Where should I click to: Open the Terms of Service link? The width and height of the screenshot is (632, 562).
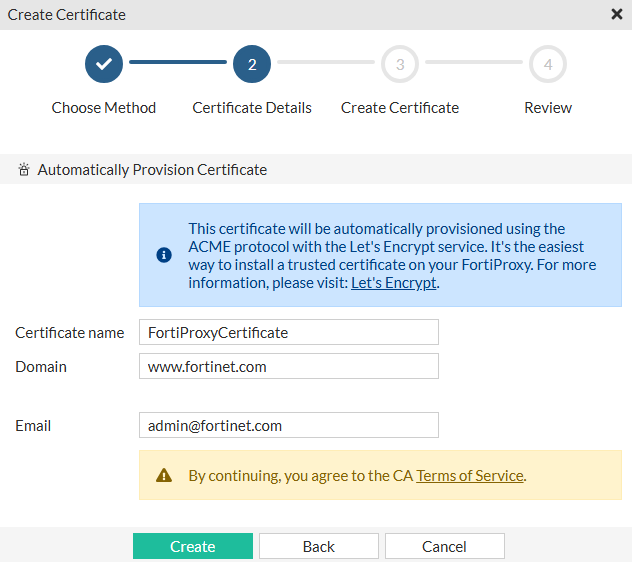pos(470,476)
